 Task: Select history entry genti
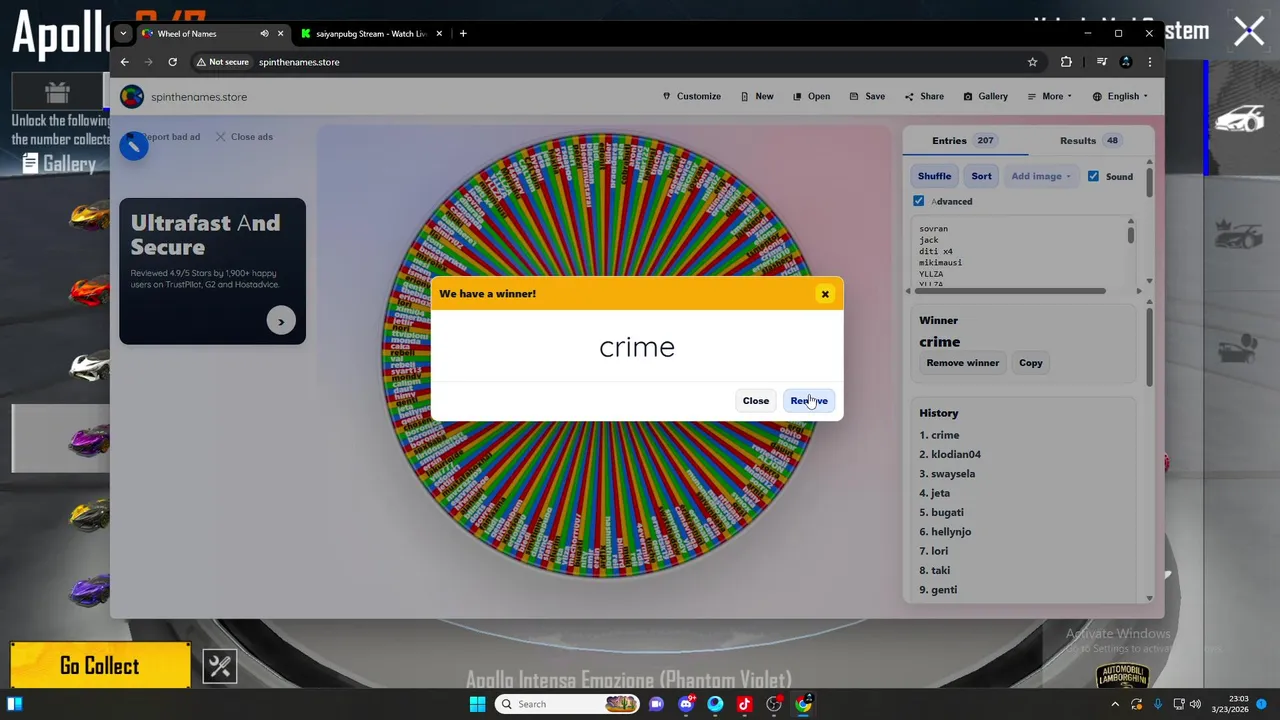[x=938, y=590]
